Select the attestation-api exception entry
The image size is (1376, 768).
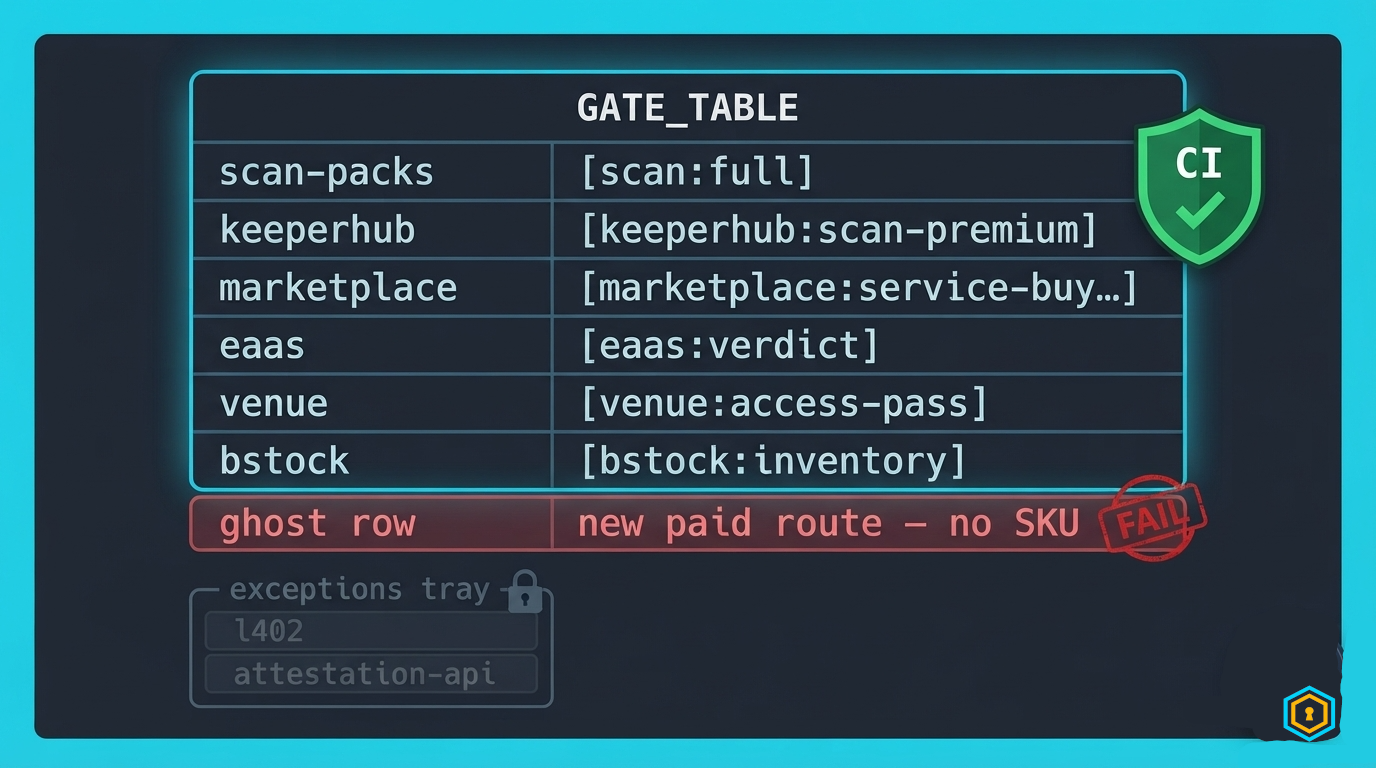371,674
